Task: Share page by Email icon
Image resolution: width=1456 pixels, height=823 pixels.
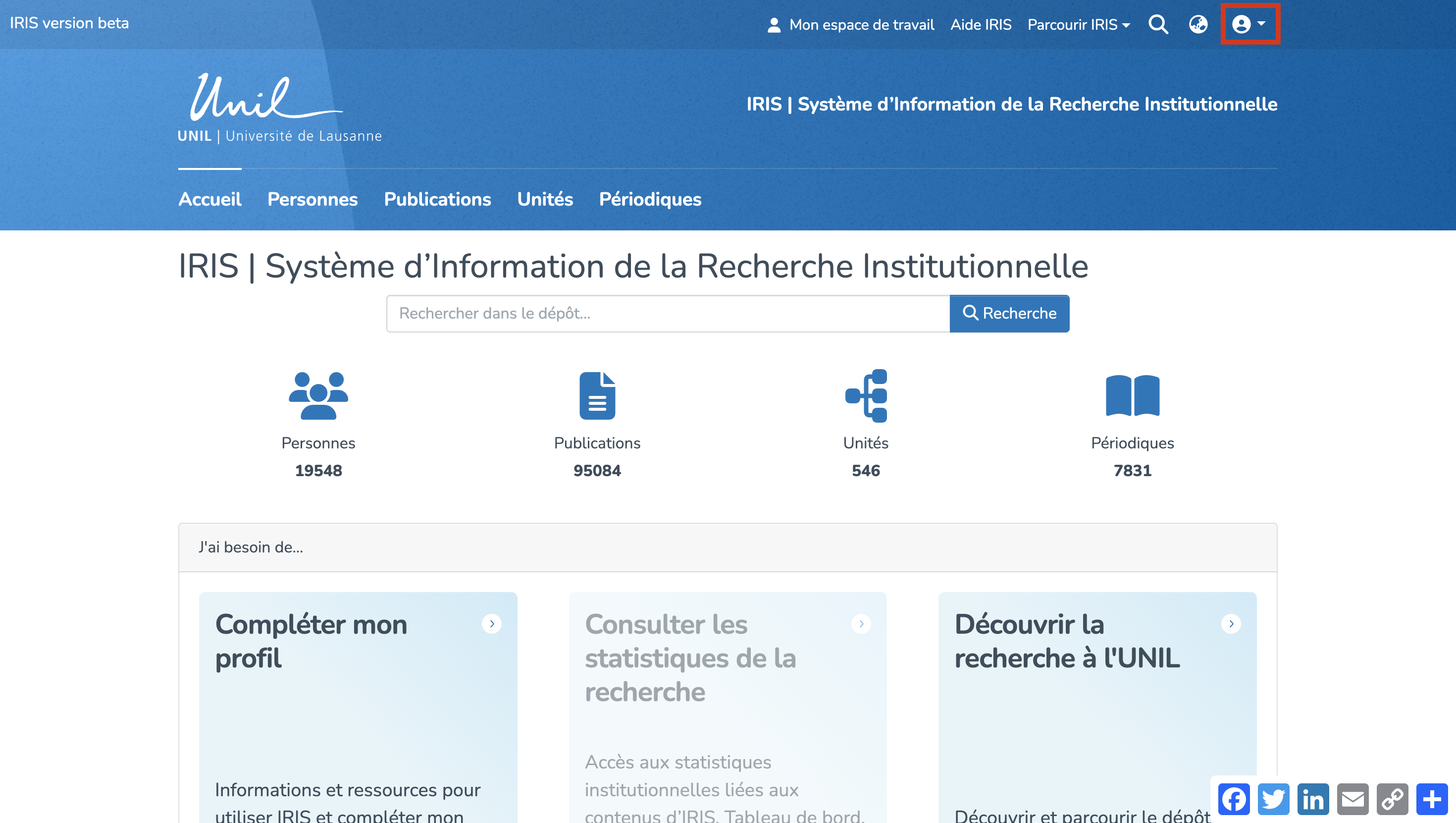Action: click(1352, 799)
